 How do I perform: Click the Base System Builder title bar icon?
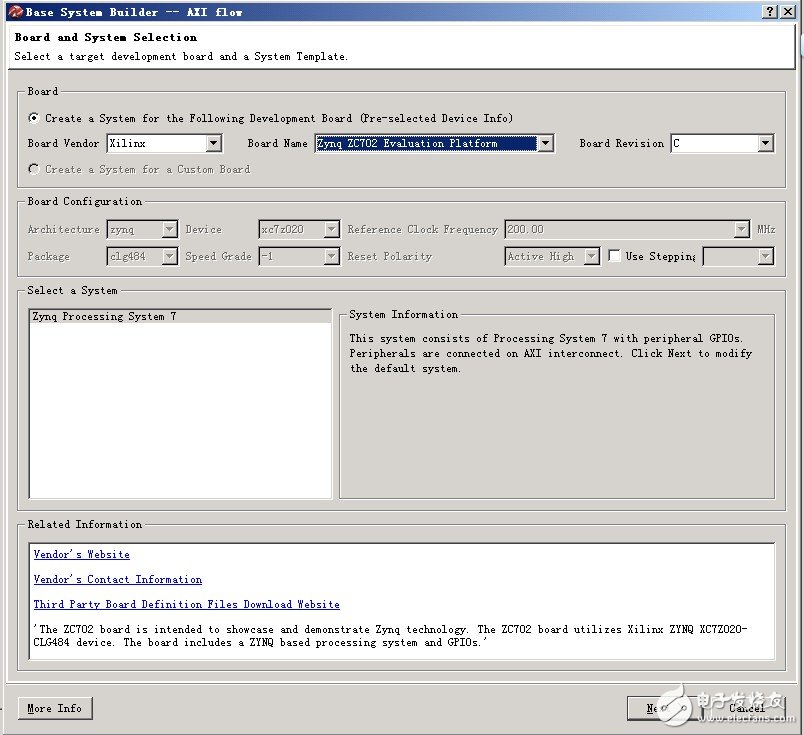[13, 12]
